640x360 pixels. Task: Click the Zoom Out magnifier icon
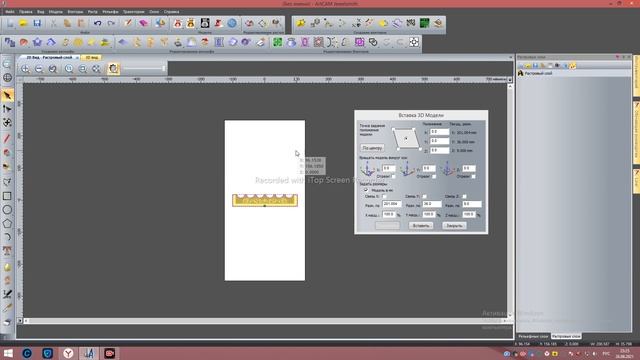[39, 69]
